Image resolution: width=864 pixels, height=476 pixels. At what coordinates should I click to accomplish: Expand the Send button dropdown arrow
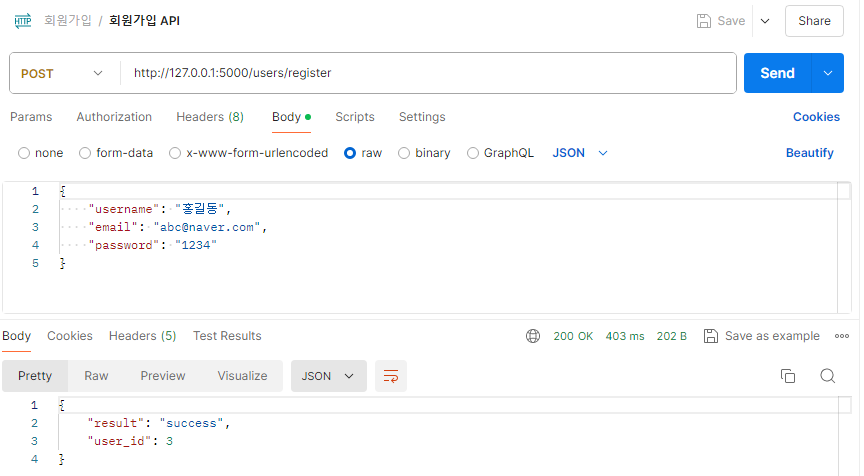(x=828, y=73)
